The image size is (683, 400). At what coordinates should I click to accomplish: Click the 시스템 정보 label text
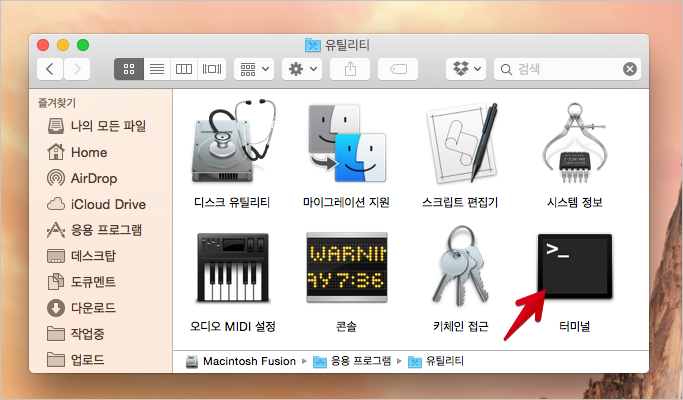click(x=575, y=202)
